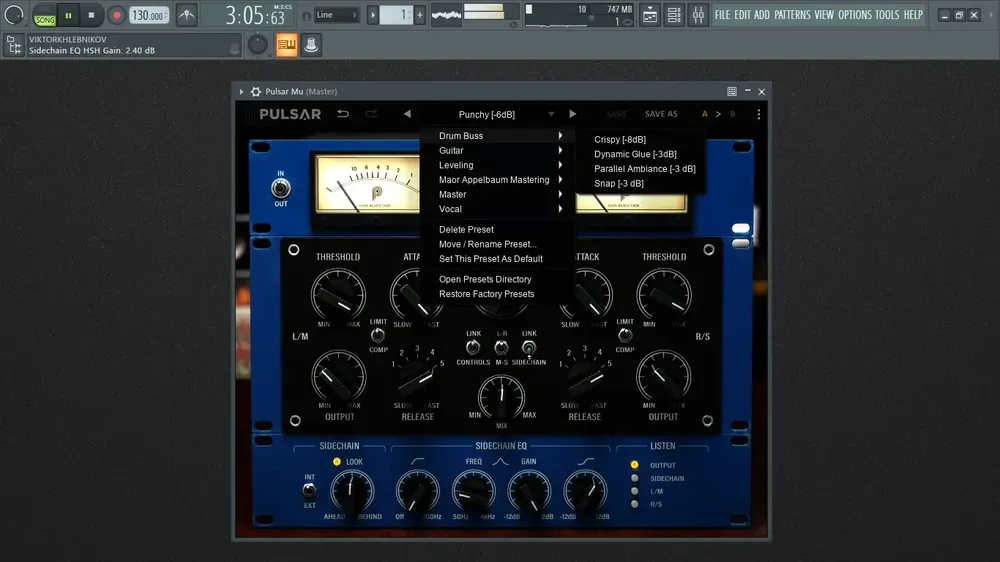Screen dimensions: 1000x562
Task: Open the plugin settings gear icon
Action: 256,92
